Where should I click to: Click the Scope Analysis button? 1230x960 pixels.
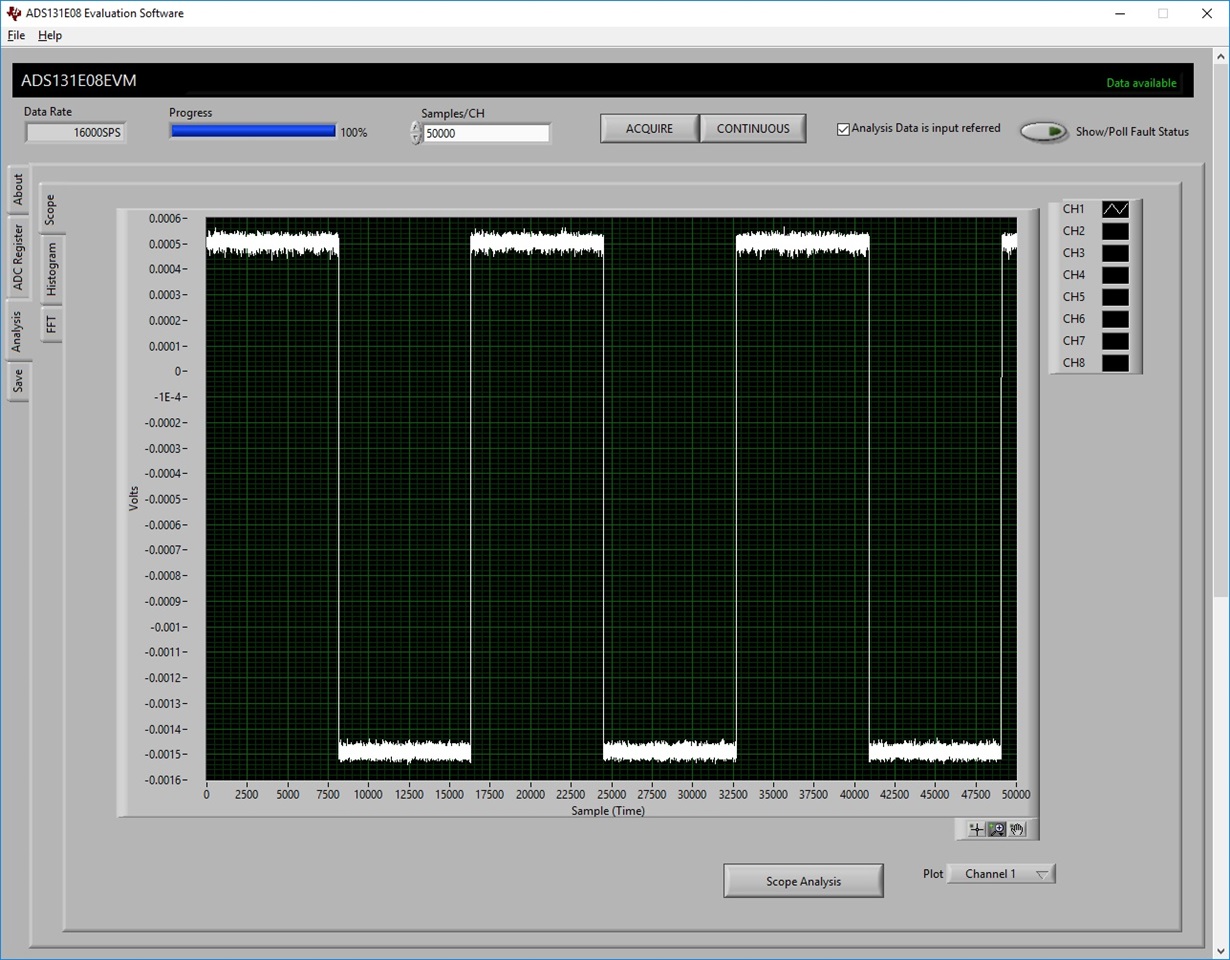(x=803, y=881)
